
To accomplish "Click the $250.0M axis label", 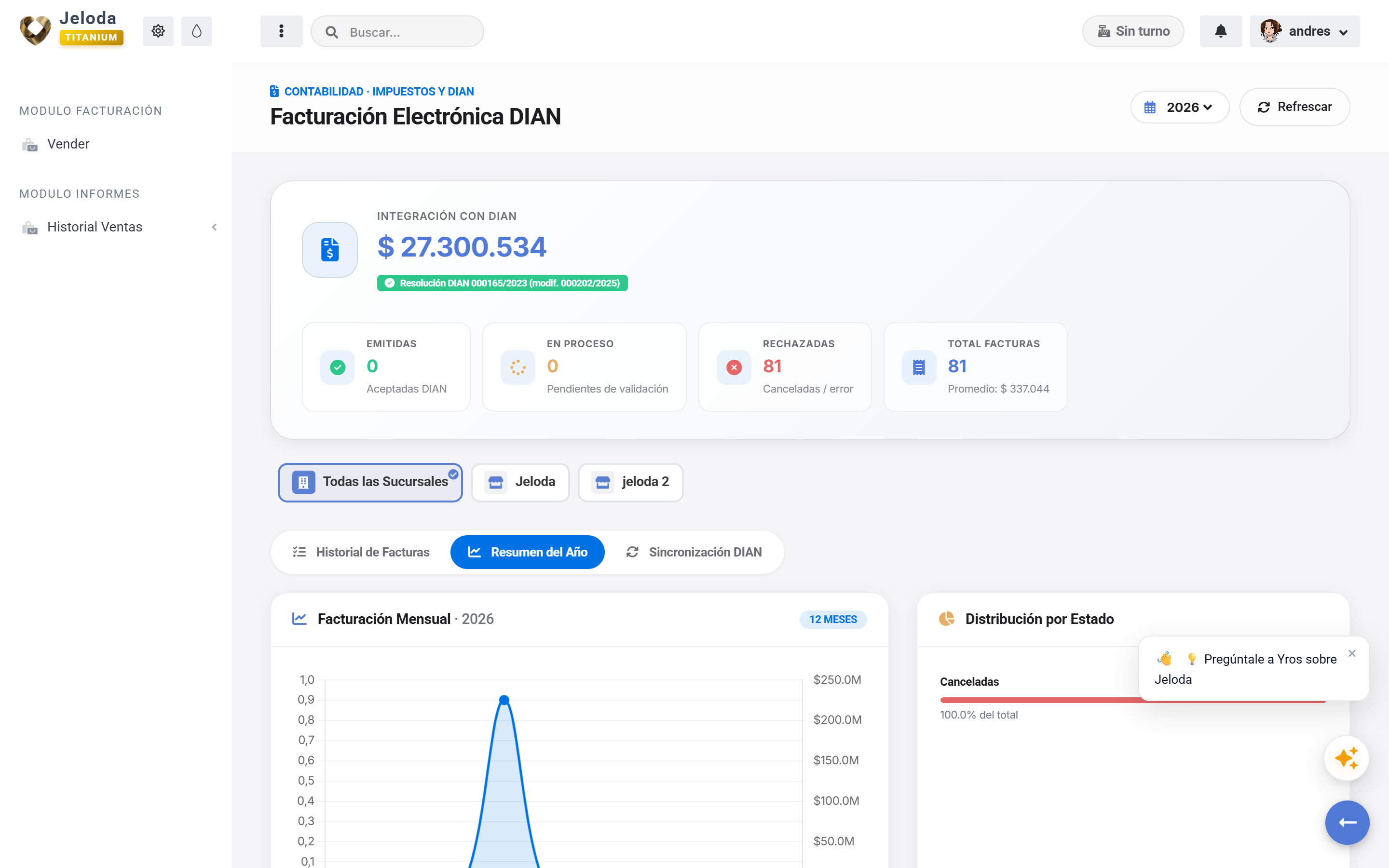I will 837,680.
